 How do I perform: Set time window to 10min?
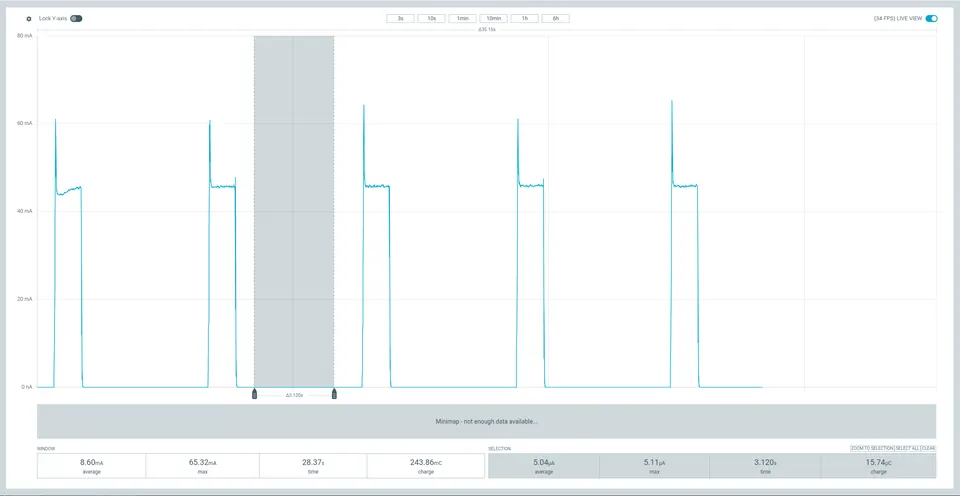pos(493,18)
